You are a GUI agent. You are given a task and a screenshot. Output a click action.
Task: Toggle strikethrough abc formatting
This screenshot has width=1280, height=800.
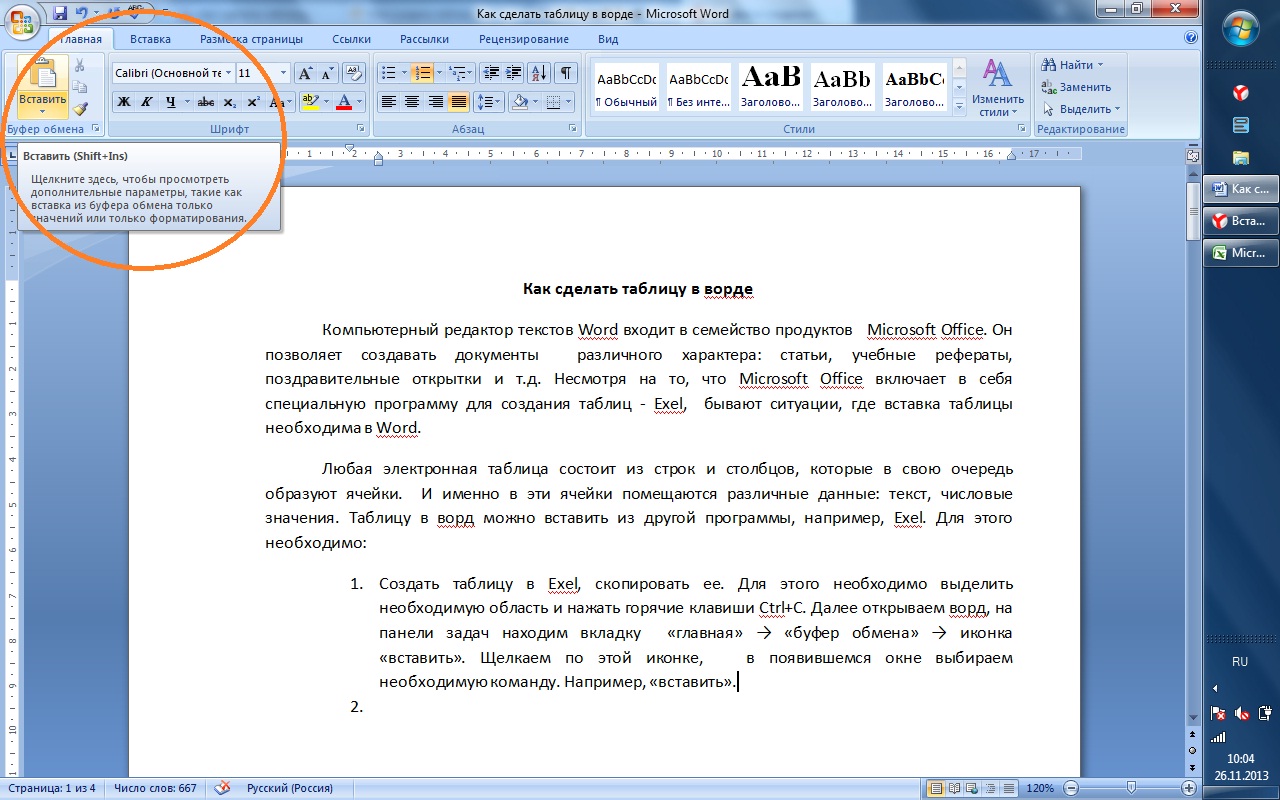pyautogui.click(x=206, y=102)
